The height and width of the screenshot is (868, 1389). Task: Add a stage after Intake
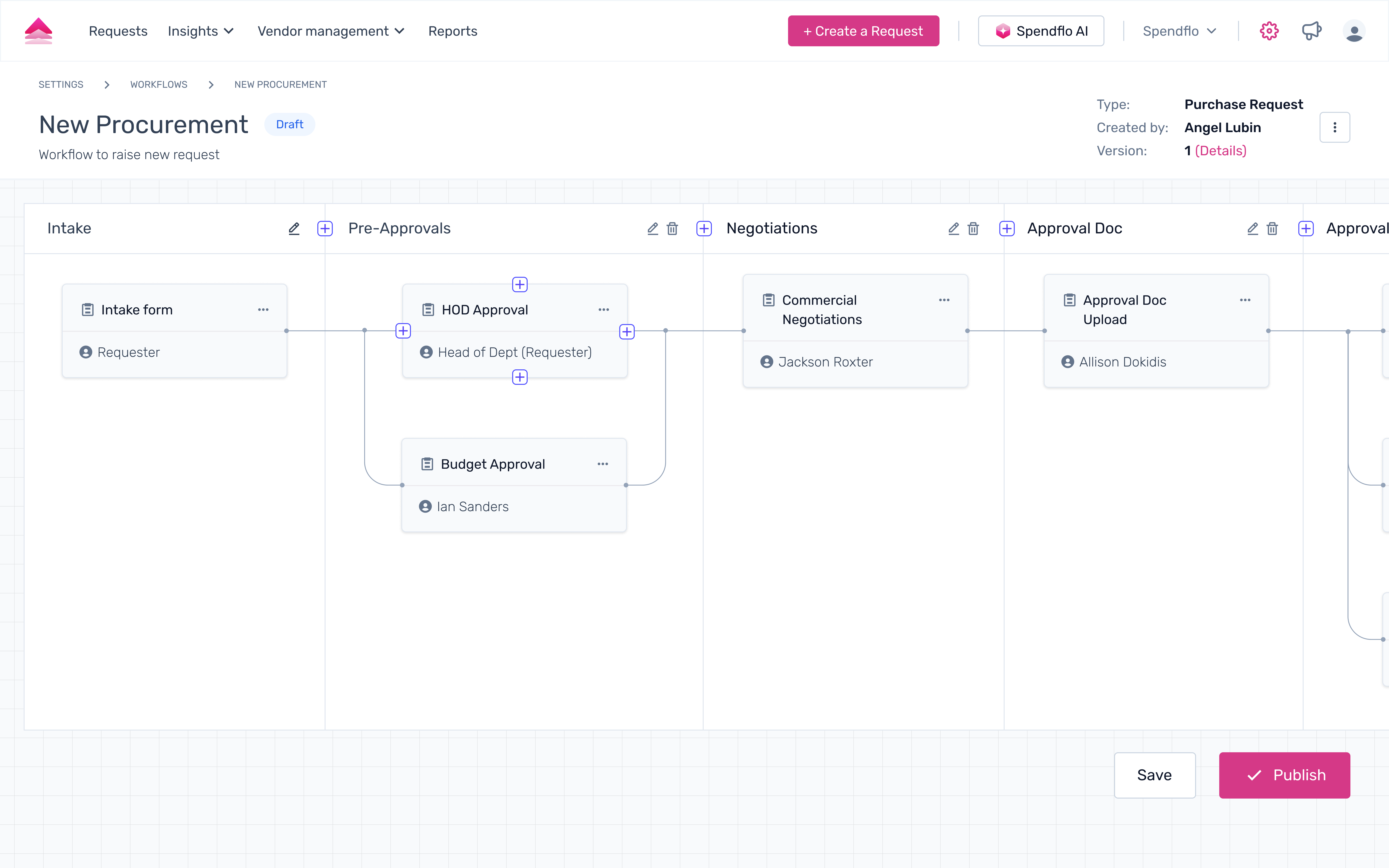click(325, 229)
